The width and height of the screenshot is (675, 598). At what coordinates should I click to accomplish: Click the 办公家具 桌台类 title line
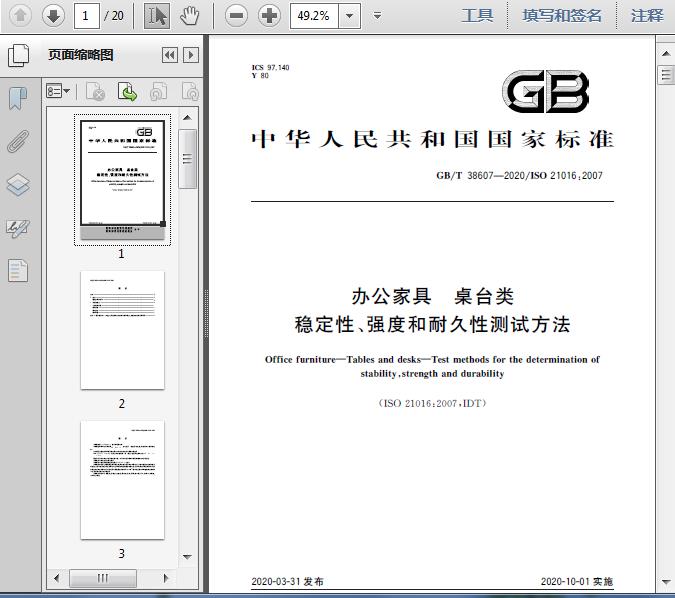click(x=432, y=297)
